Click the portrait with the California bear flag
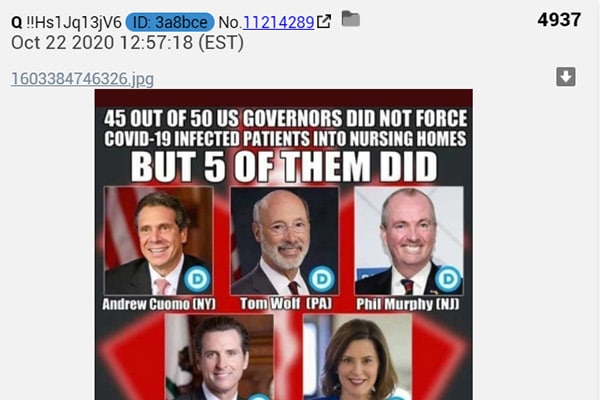This screenshot has height=400, width=600. [x=219, y=357]
